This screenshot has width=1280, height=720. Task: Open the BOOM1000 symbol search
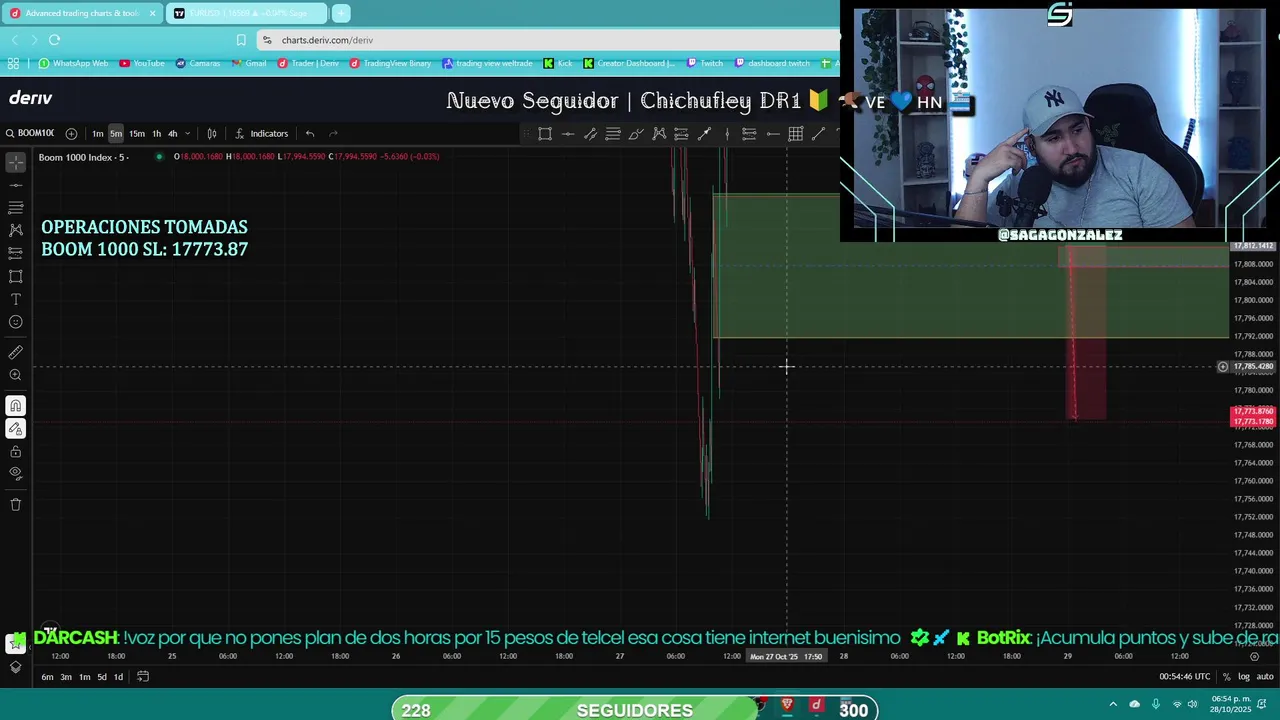[x=30, y=134]
